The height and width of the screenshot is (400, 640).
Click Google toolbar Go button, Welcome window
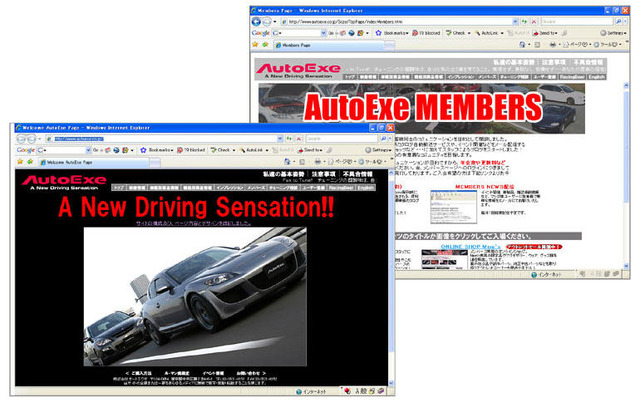[96, 150]
